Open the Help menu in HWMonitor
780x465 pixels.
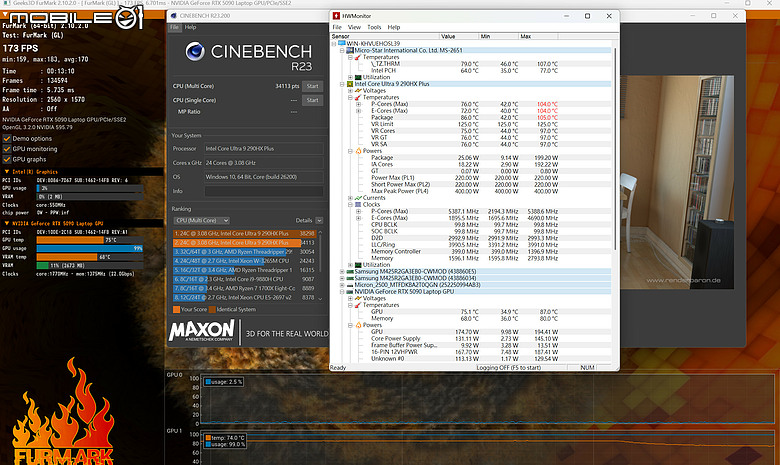(393, 27)
